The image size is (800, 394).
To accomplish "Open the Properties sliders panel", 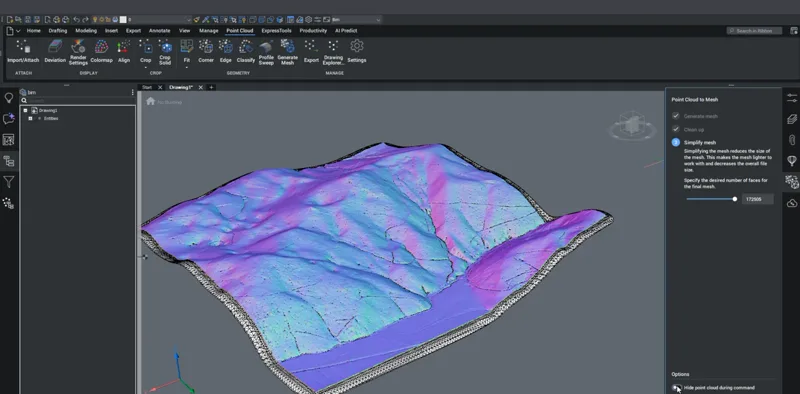I will pos(792,97).
